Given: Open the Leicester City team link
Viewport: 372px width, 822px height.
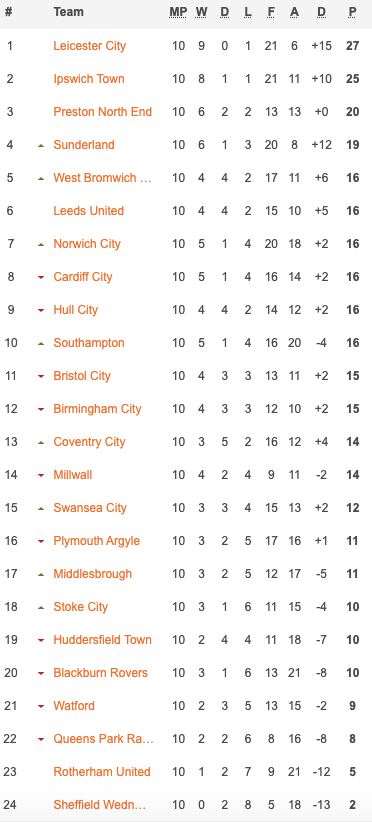Looking at the screenshot, I should coord(90,46).
